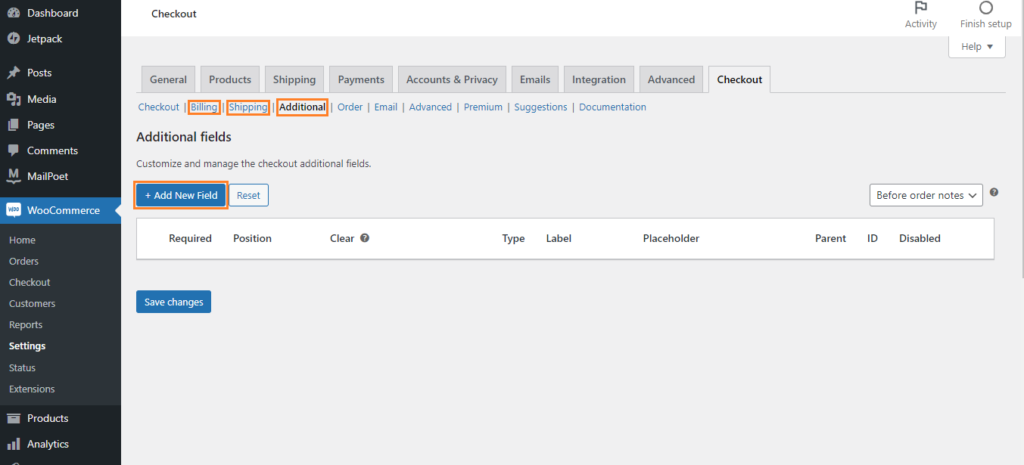1024x465 pixels.
Task: Click the Finish setup circle icon
Action: click(x=985, y=8)
